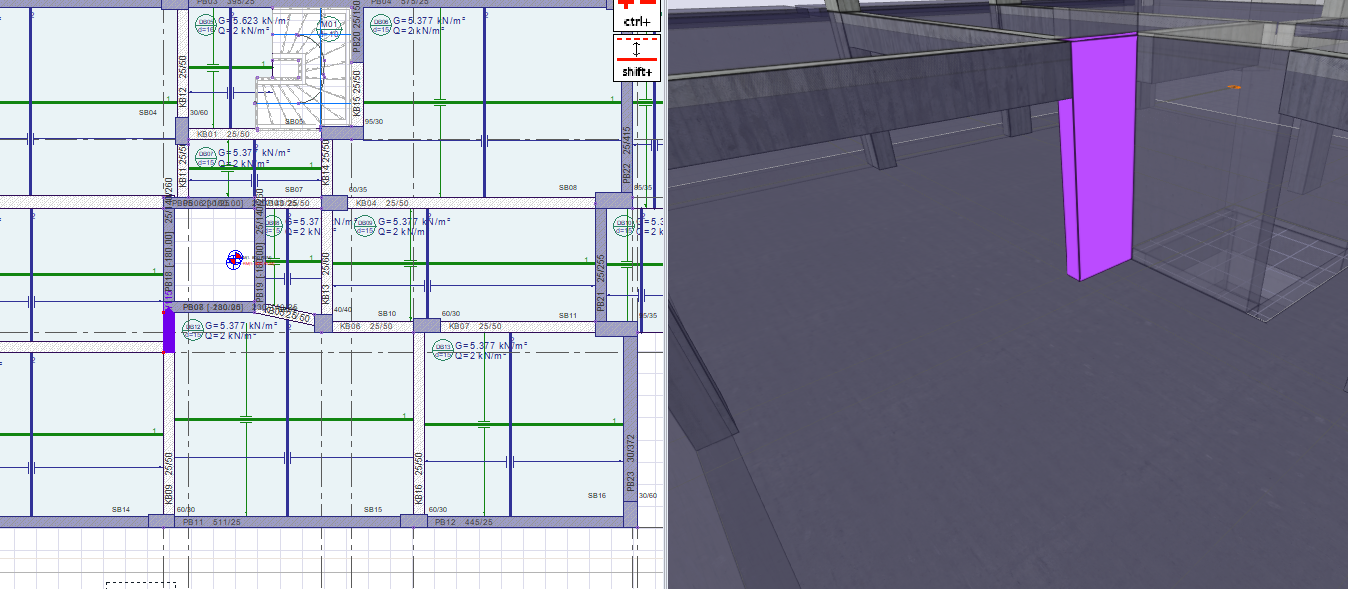This screenshot has height=589, width=1348.
Task: Click the shift+ vertical offset button
Action: coord(636,58)
